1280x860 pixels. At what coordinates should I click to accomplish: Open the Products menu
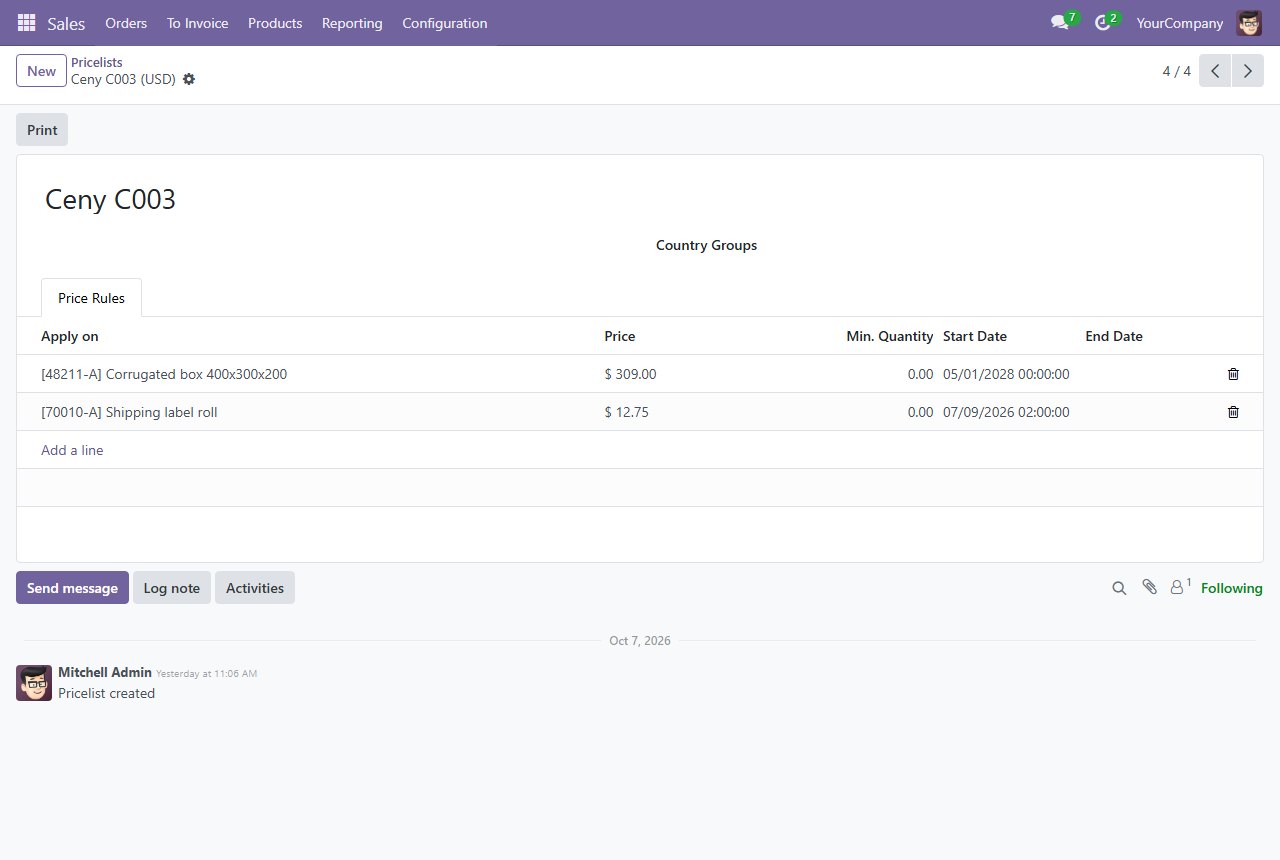click(275, 23)
